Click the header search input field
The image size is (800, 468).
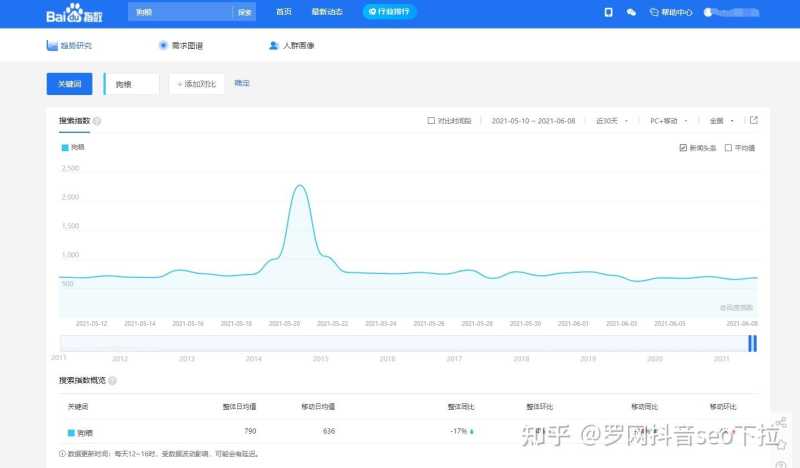point(180,12)
